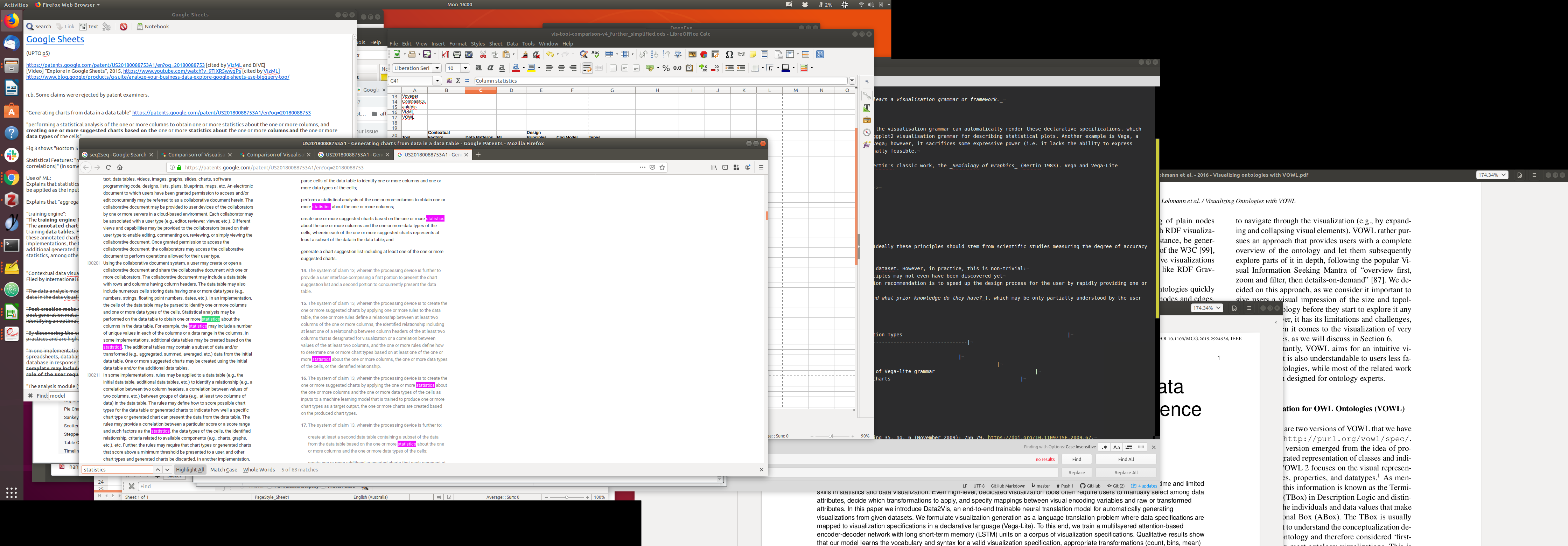1568x546 pixels.
Task: Open the font size 10 dropdown
Action: (x=465, y=68)
